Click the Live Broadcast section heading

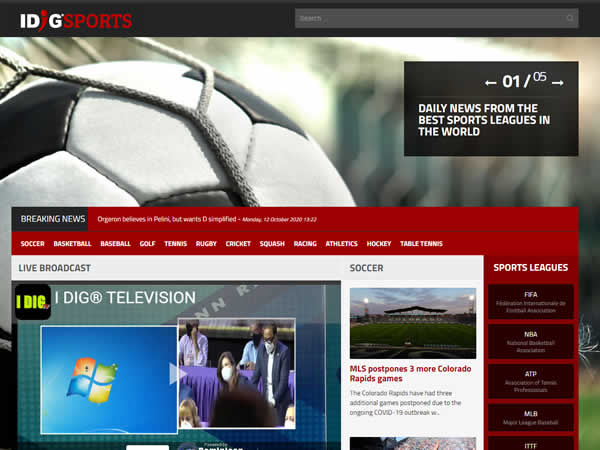[55, 268]
